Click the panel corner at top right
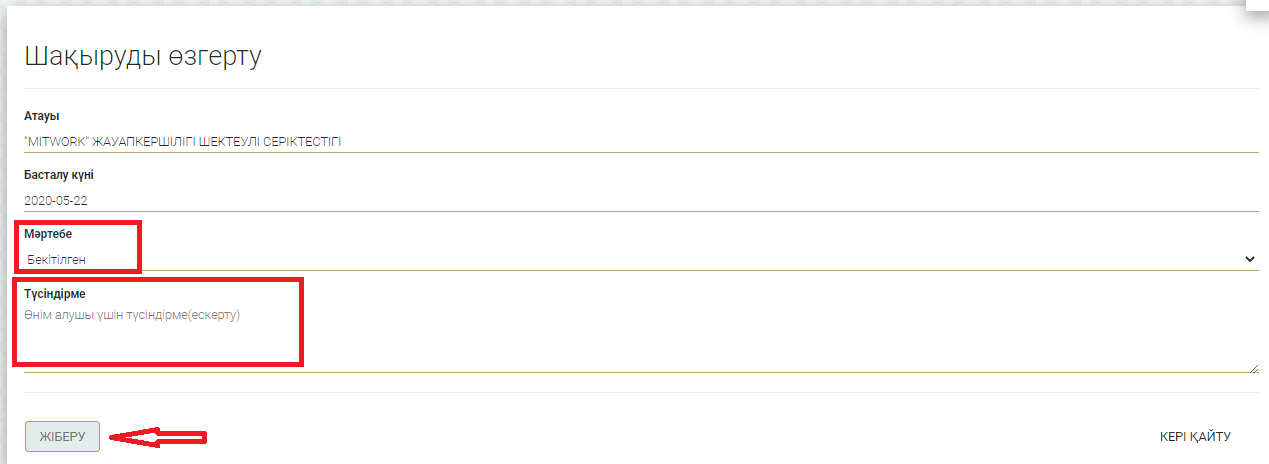This screenshot has height=464, width=1269. coord(1253,10)
